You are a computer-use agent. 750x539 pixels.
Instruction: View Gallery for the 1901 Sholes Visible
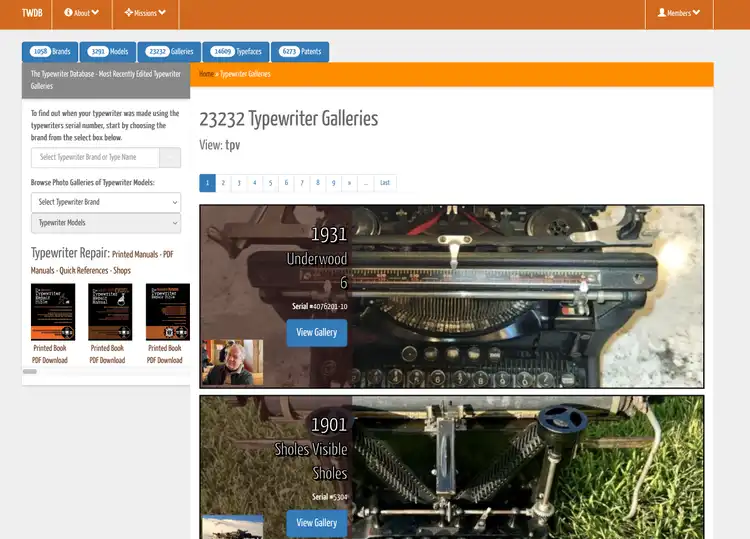coord(317,523)
